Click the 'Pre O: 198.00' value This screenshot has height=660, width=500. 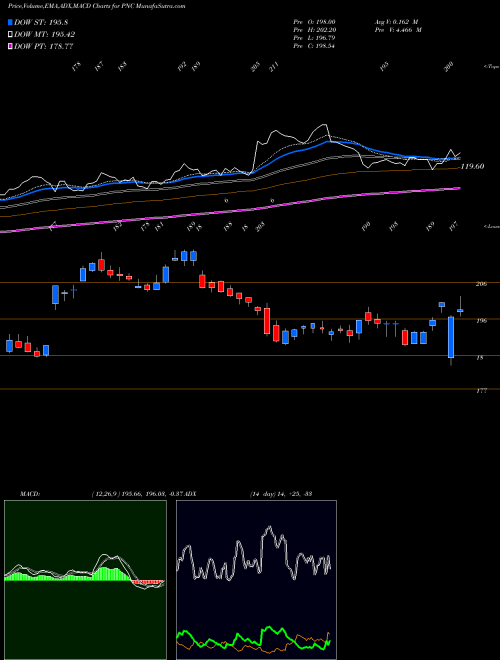[314, 22]
